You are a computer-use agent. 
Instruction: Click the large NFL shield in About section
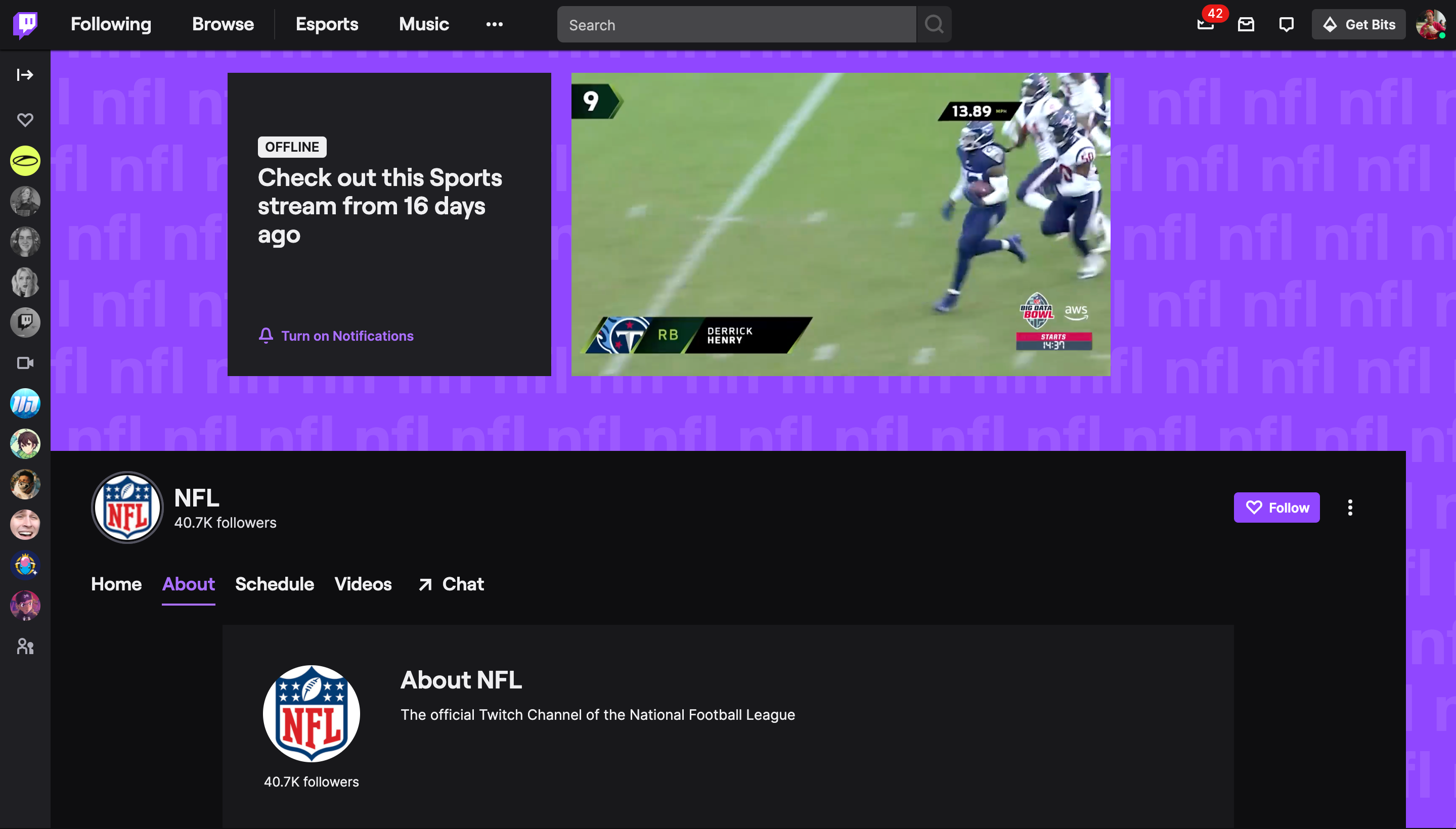pyautogui.click(x=311, y=713)
